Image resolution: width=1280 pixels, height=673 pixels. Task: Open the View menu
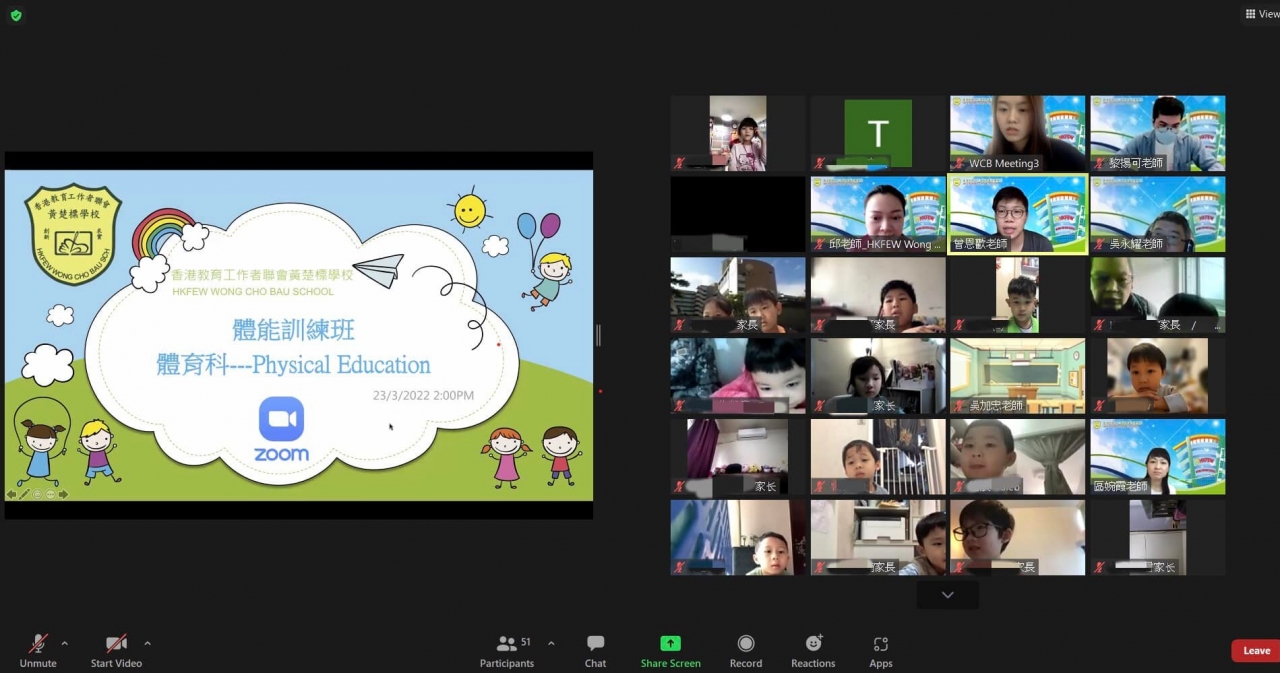[x=1260, y=14]
